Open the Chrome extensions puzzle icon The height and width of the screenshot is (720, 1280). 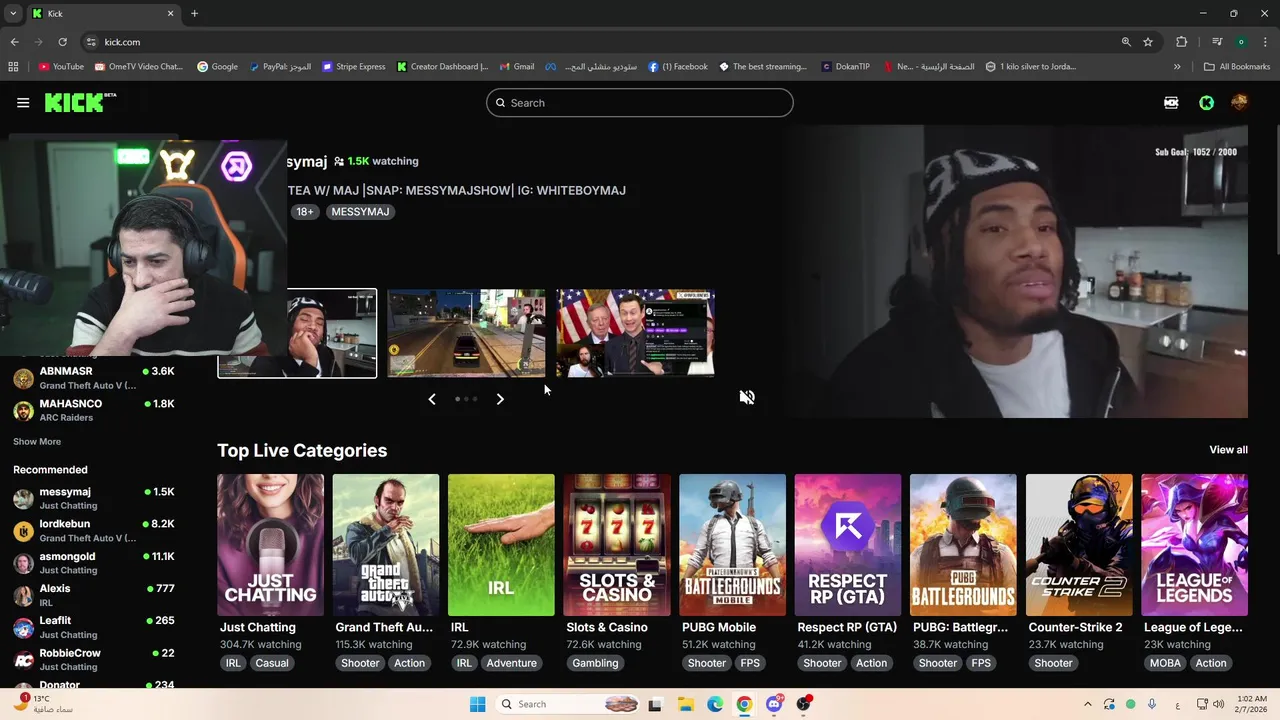(x=1182, y=42)
